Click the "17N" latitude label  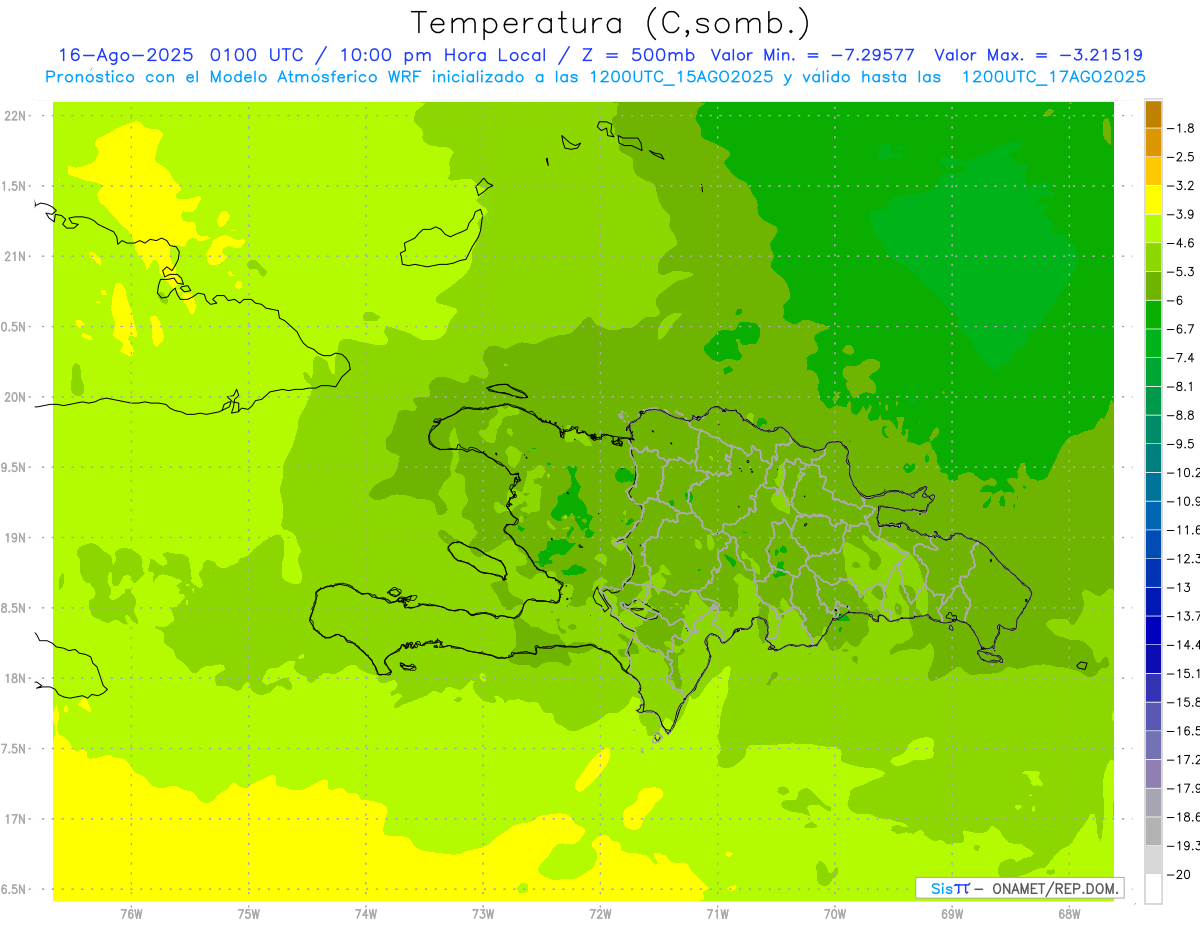point(15,820)
